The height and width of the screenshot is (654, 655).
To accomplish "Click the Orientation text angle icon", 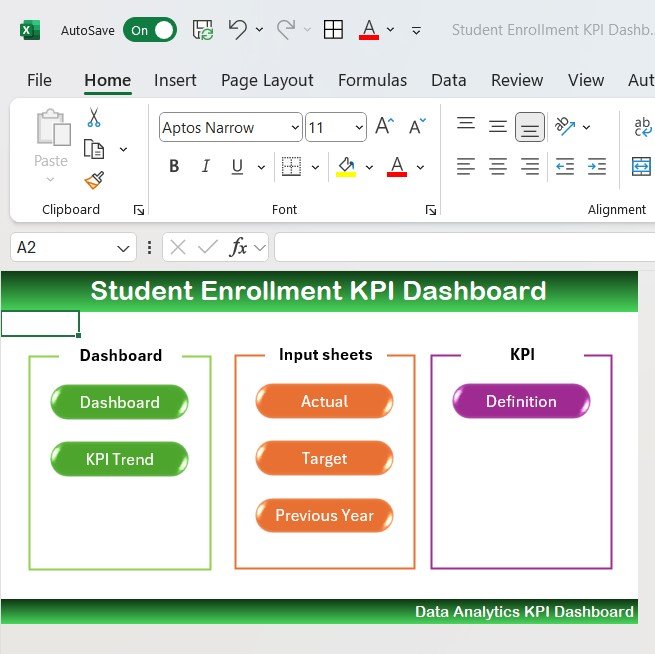I will (x=565, y=126).
